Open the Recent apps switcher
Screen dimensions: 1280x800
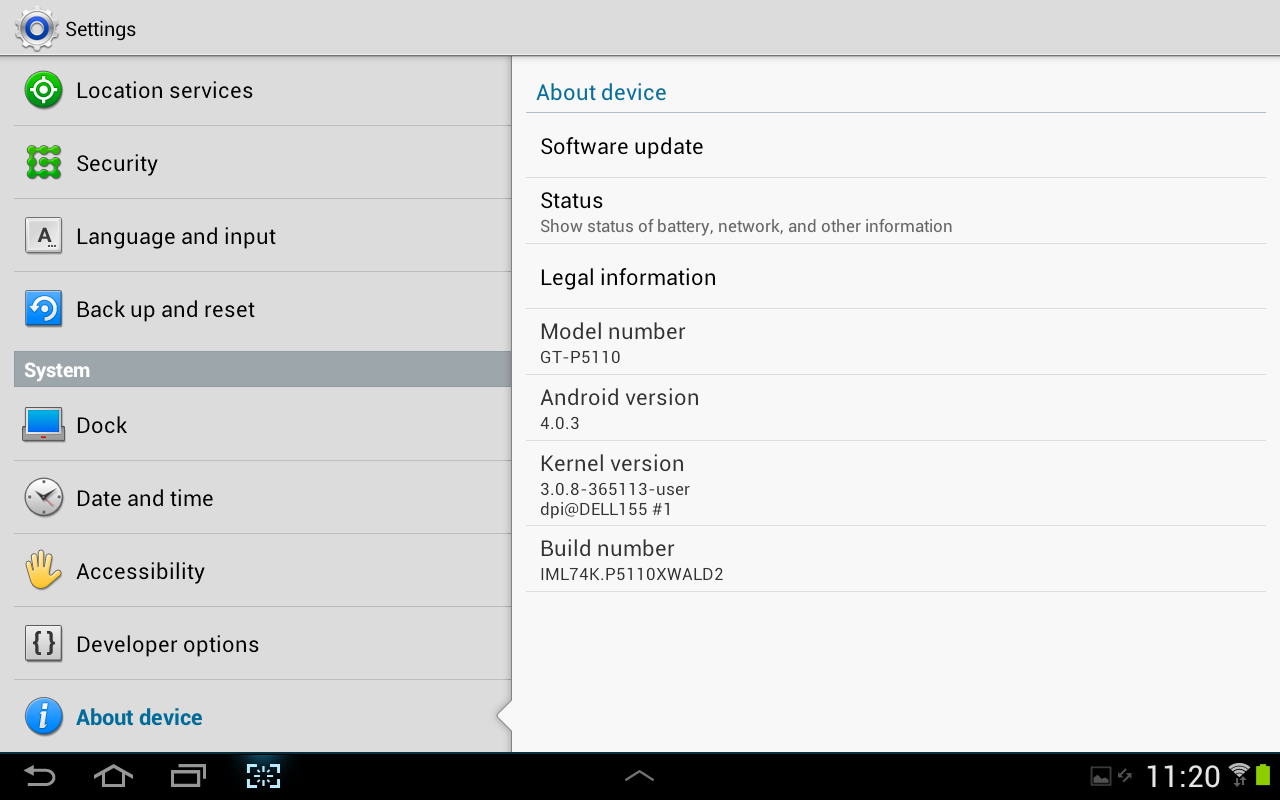click(x=188, y=776)
